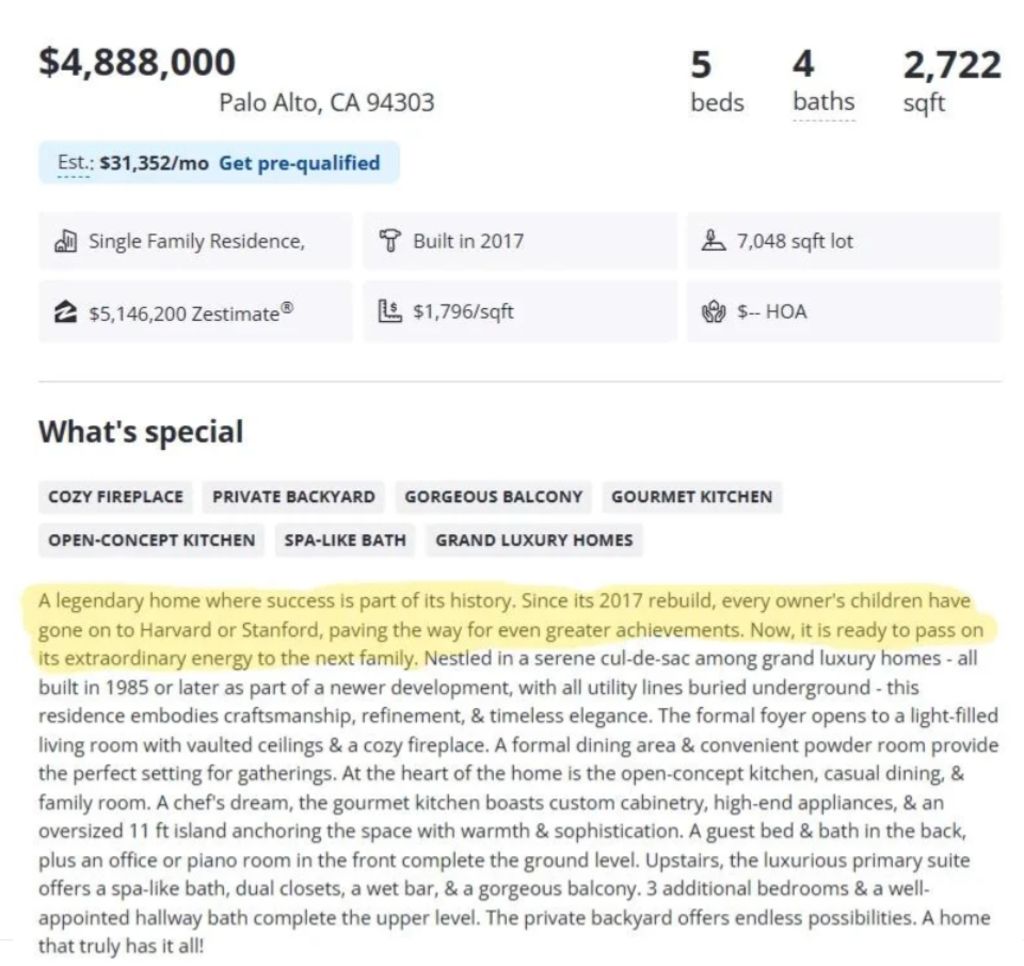This screenshot has width=1024, height=966.
Task: Select the COZY FIREPLACE tag
Action: pyautogui.click(x=116, y=497)
